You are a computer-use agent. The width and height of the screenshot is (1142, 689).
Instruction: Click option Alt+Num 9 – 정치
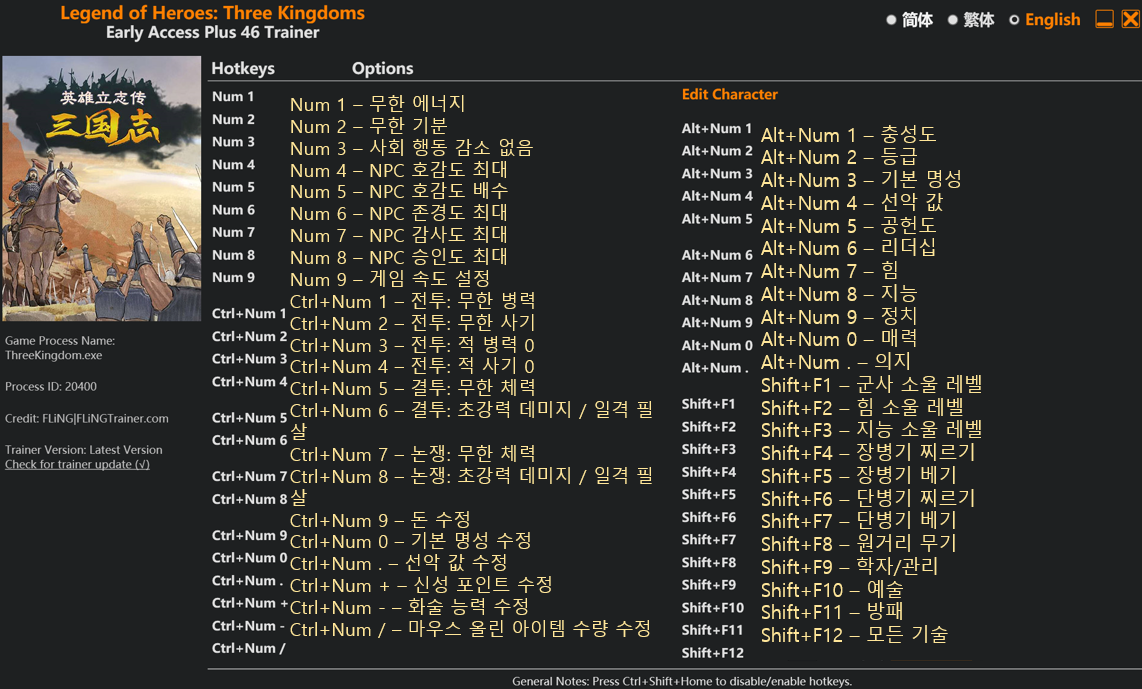(839, 317)
